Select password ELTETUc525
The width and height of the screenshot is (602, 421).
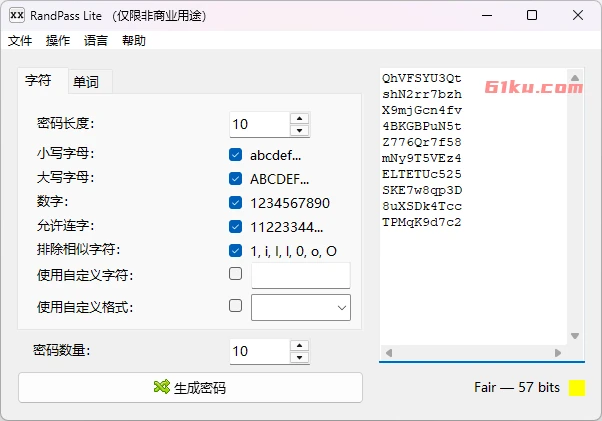422,174
